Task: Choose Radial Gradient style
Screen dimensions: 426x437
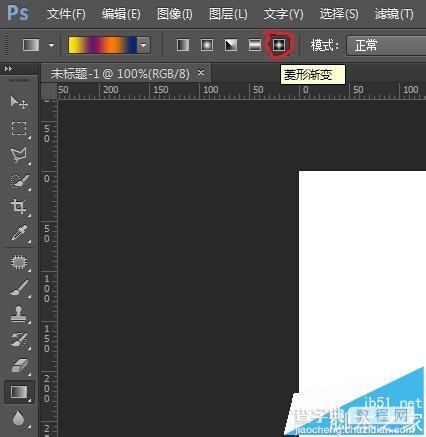Action: (x=207, y=45)
